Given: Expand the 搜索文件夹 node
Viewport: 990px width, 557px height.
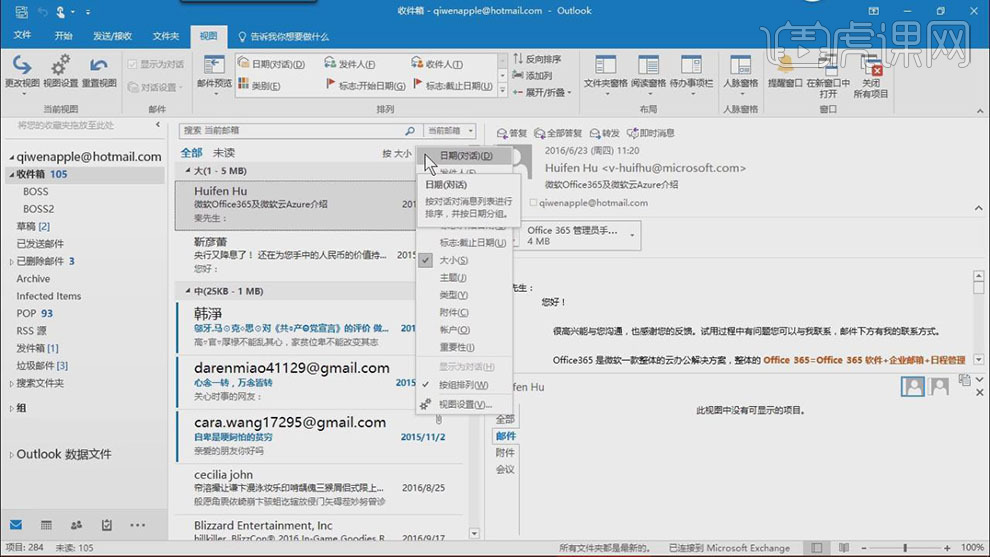Looking at the screenshot, I should 11,383.
